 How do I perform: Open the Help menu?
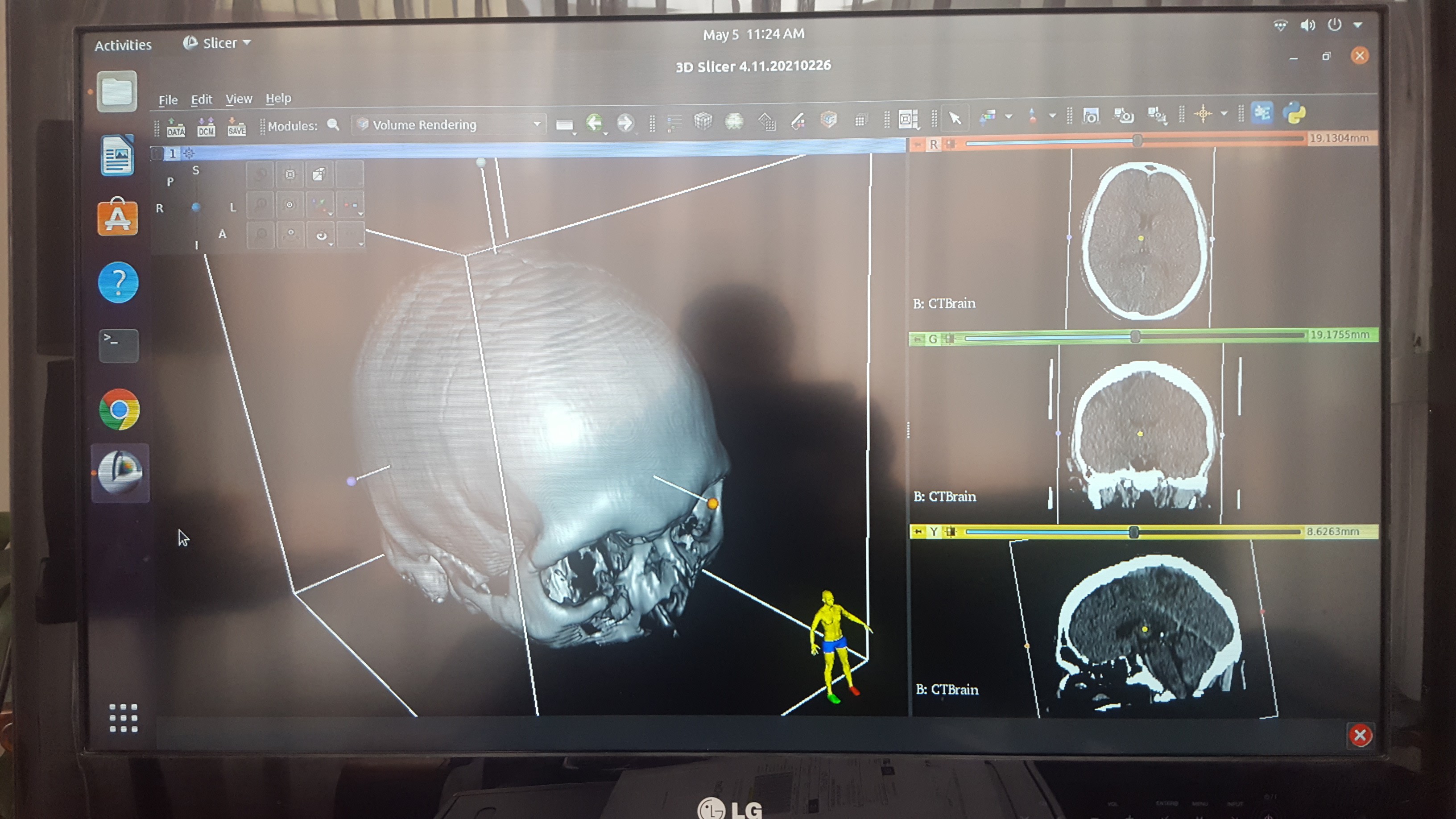coord(278,98)
